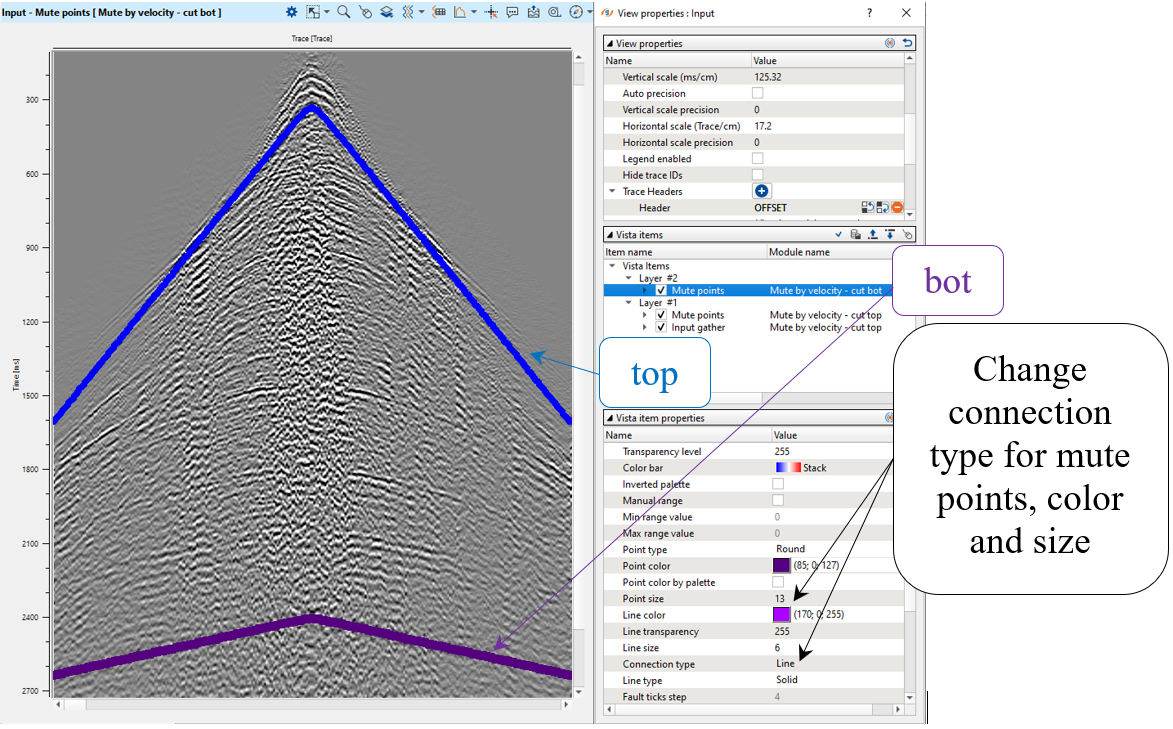
Task: Click move item down arrow in Vista items
Action: [889, 234]
